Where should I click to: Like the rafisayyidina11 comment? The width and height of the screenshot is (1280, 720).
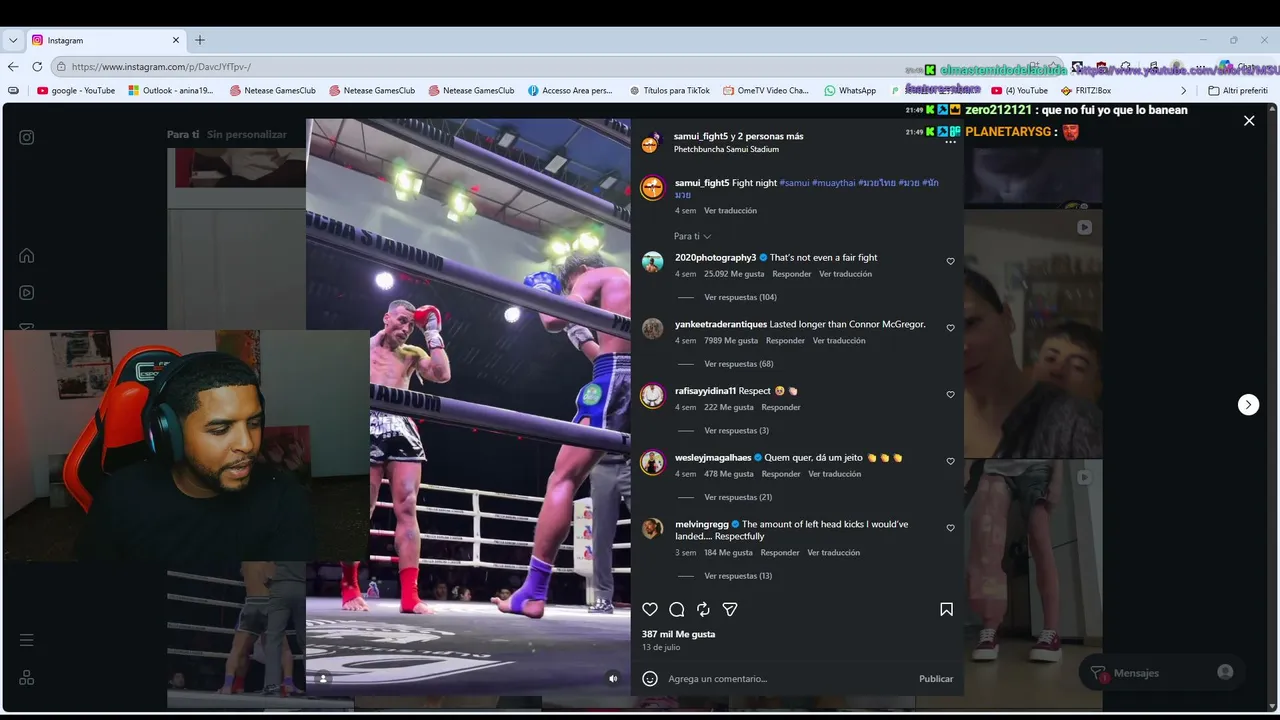[x=951, y=395]
